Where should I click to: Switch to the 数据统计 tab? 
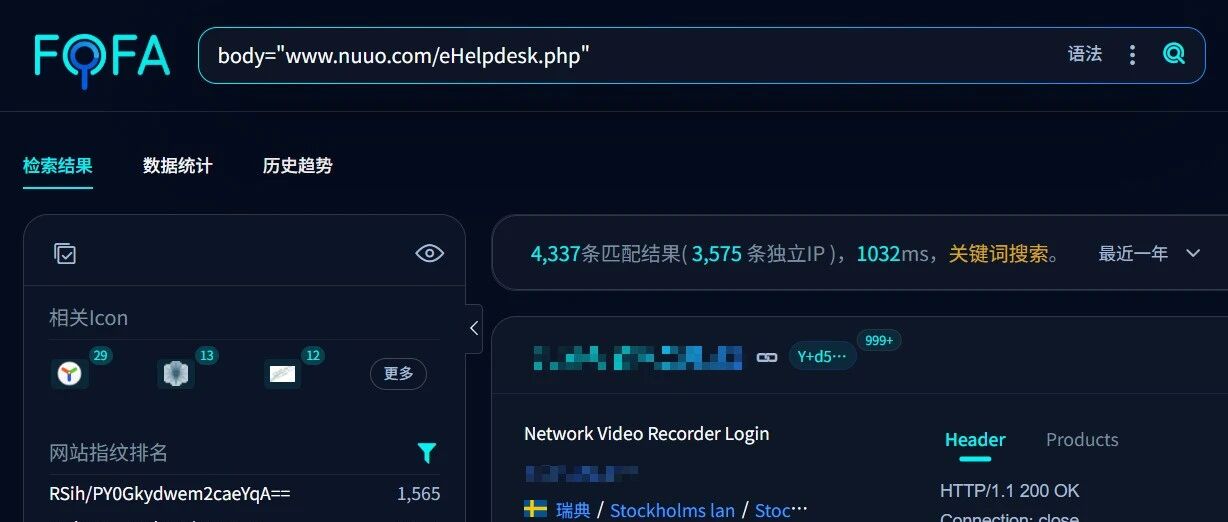click(177, 166)
